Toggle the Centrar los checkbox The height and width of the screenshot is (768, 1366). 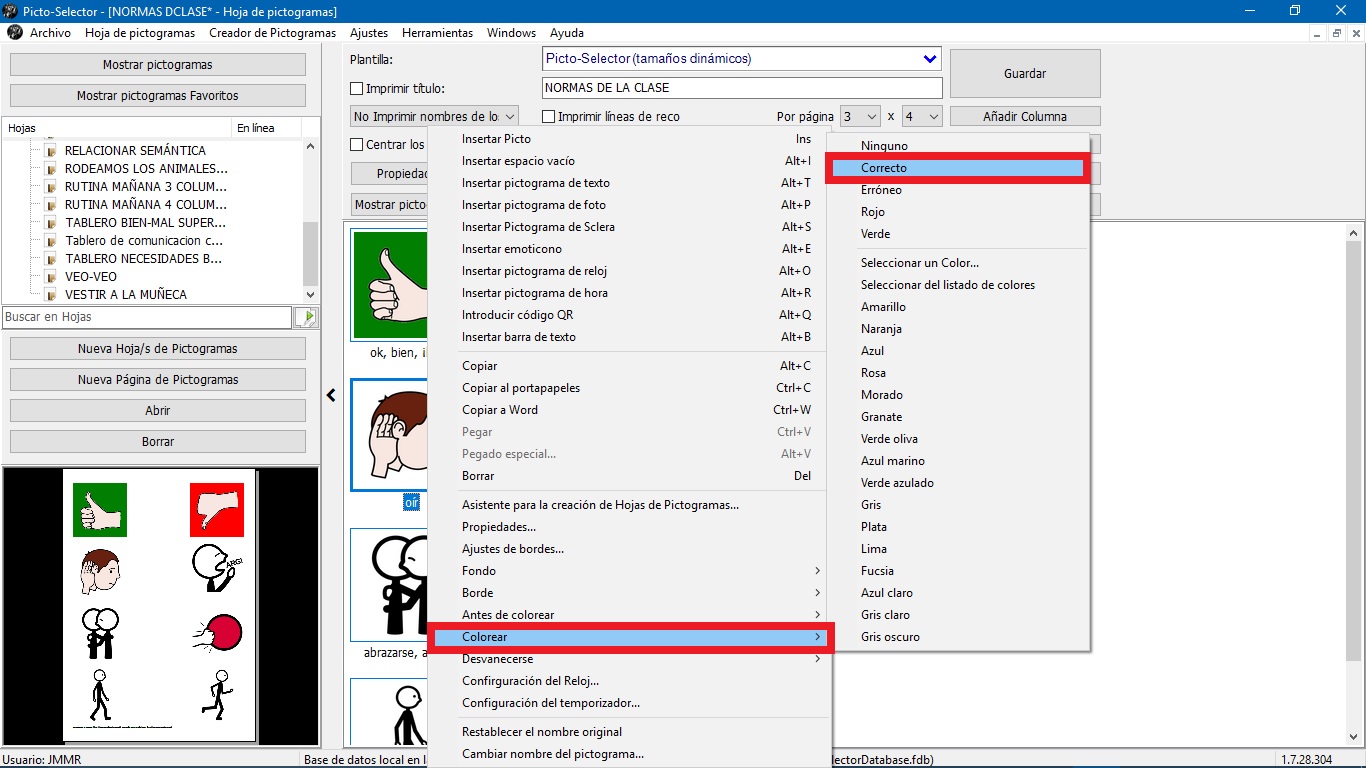(x=356, y=144)
